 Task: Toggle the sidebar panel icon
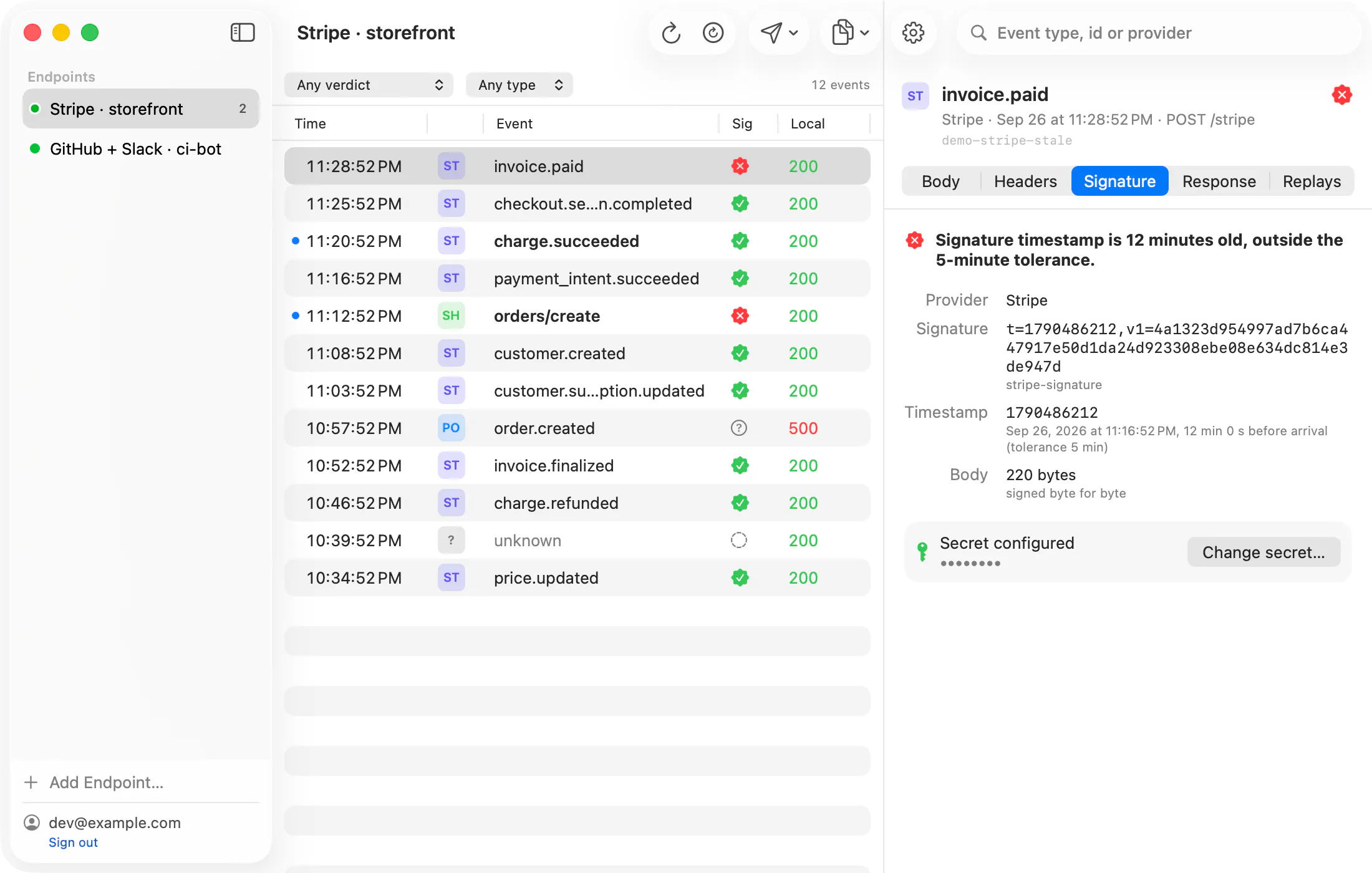click(243, 32)
